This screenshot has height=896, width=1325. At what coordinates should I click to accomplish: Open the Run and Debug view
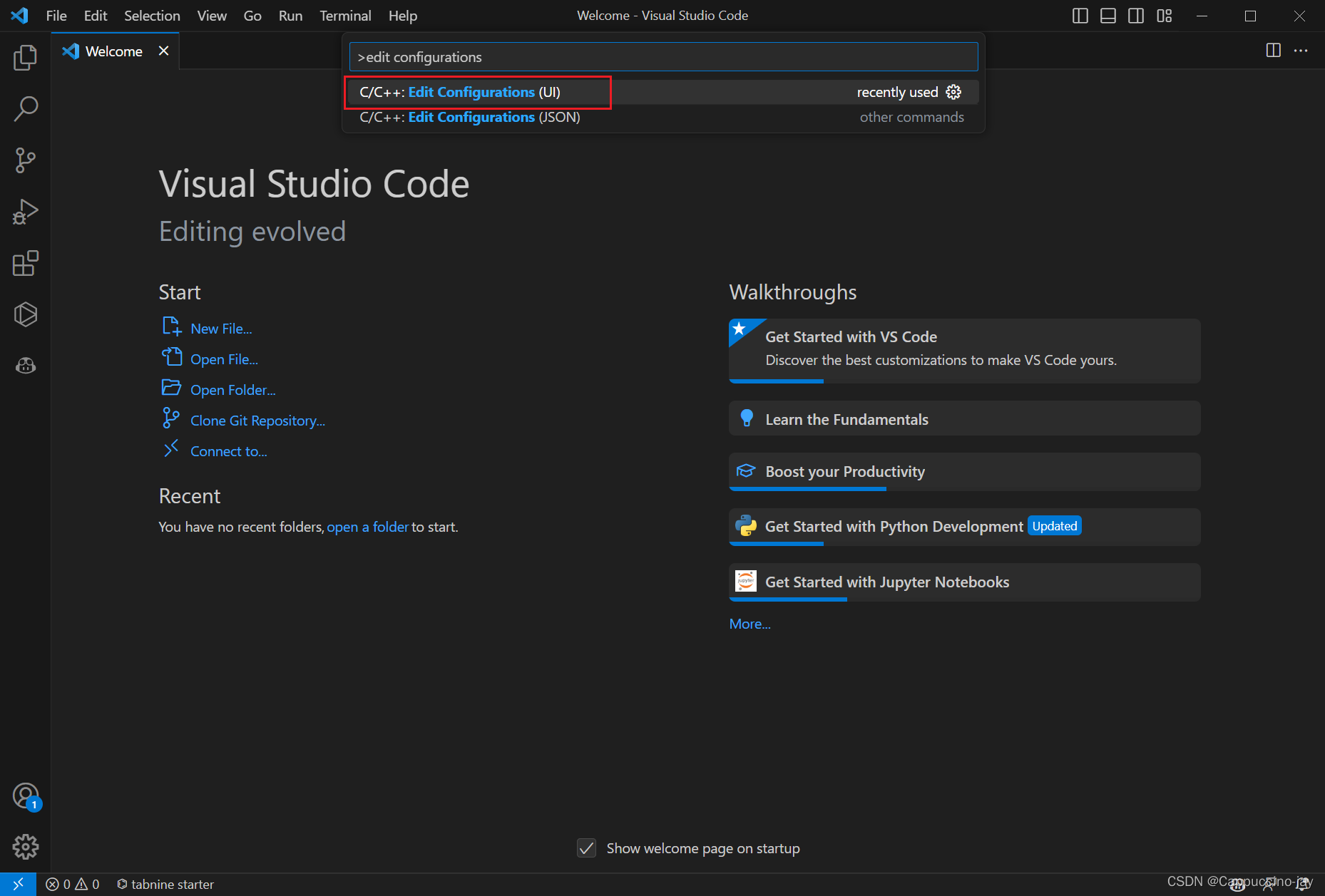(x=25, y=212)
